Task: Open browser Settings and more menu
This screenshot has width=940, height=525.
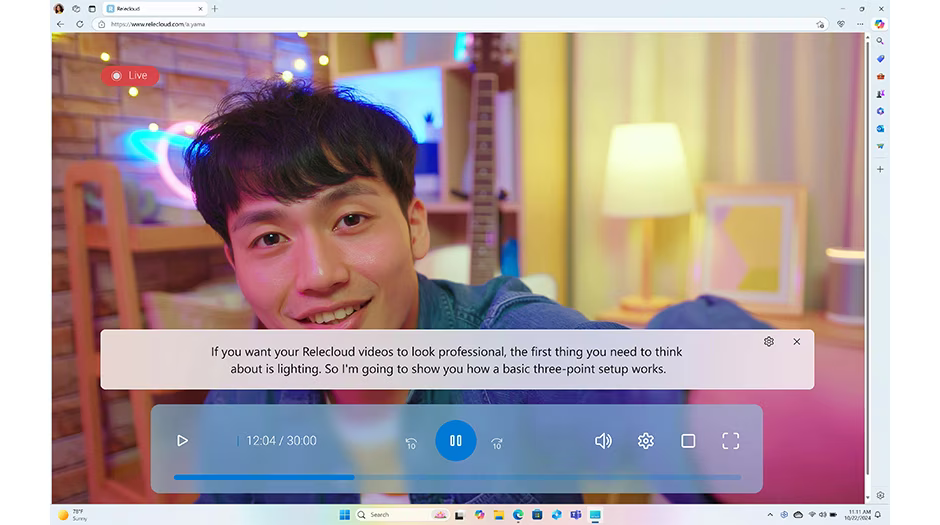Action: [x=860, y=24]
